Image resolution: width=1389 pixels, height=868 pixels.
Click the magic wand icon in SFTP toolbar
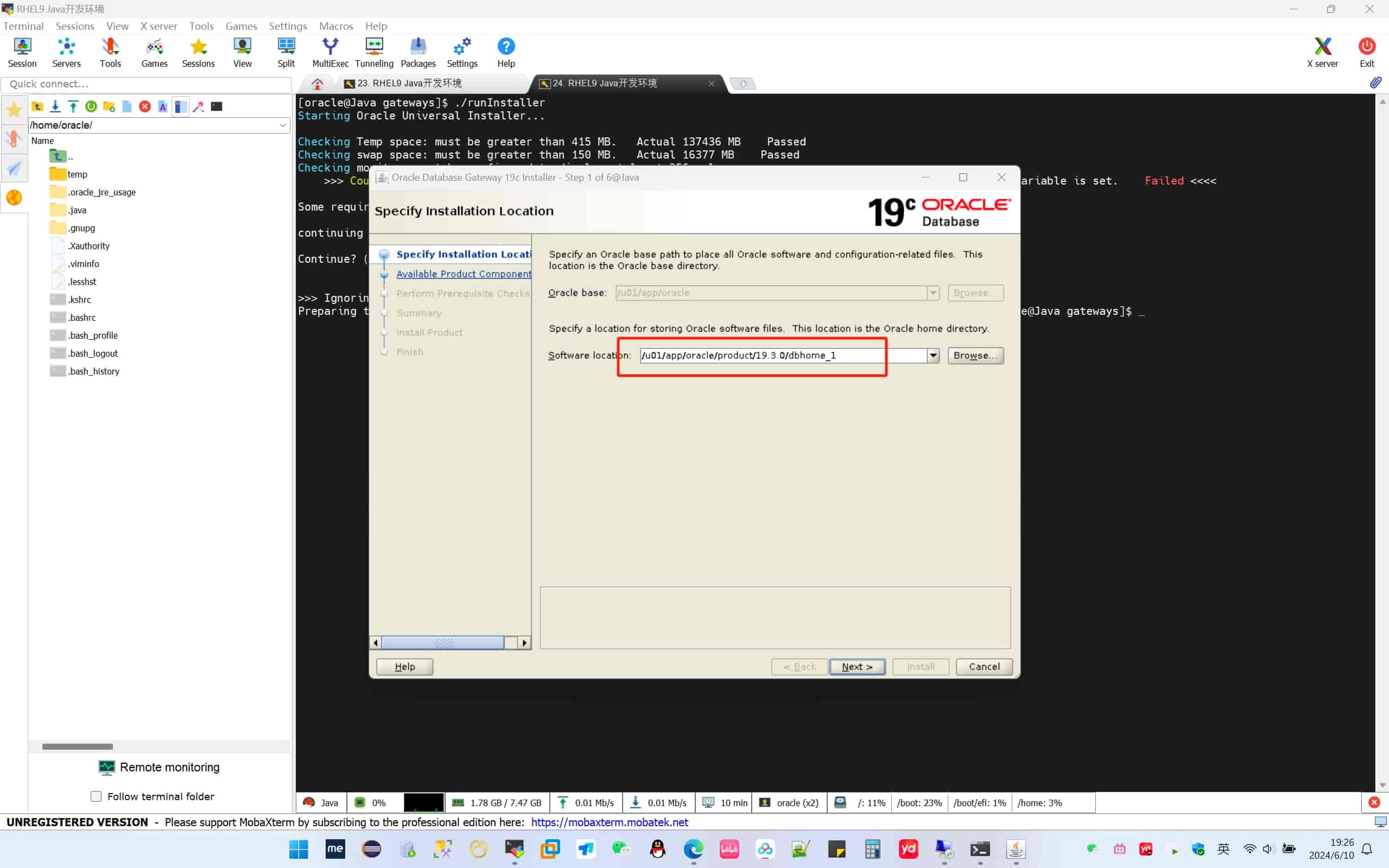tap(199, 106)
